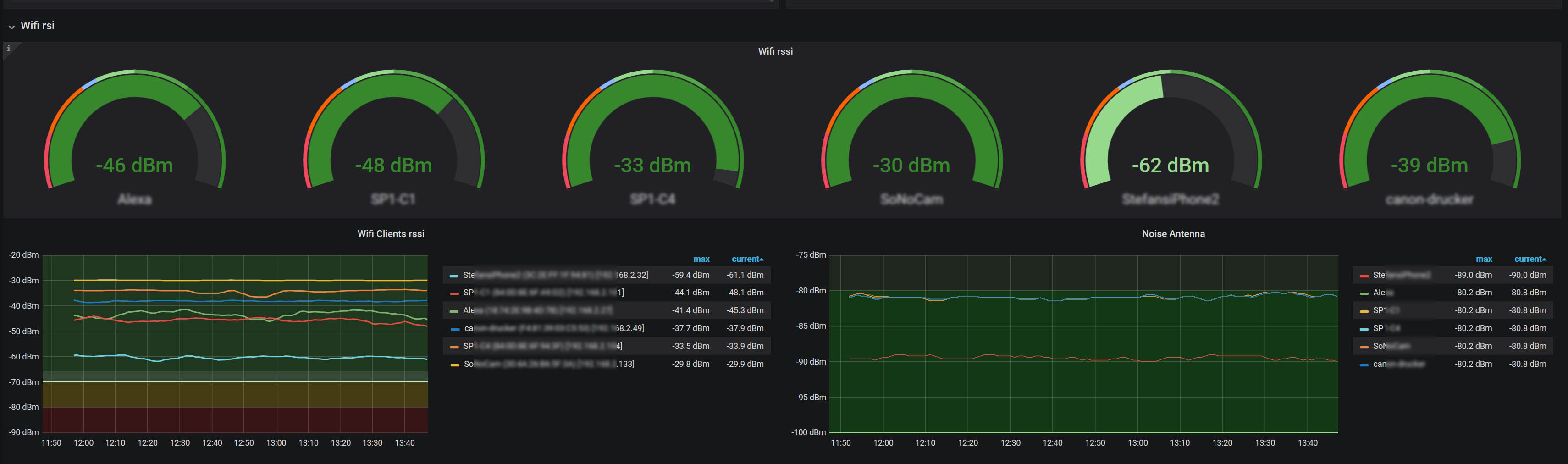Toggle the Alexa series in Noise Antenna legend

[x=1384, y=293]
